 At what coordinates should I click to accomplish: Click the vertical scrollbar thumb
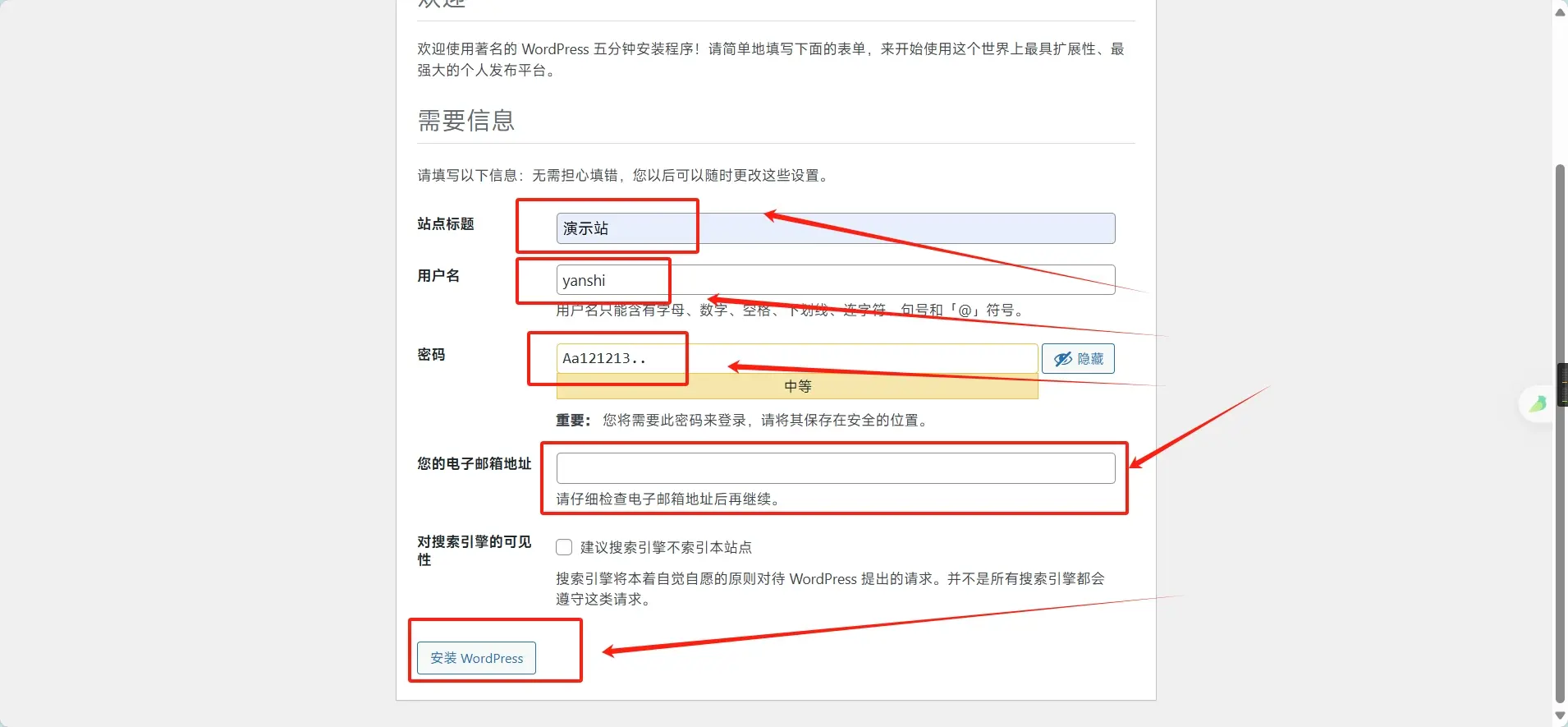click(1560, 434)
